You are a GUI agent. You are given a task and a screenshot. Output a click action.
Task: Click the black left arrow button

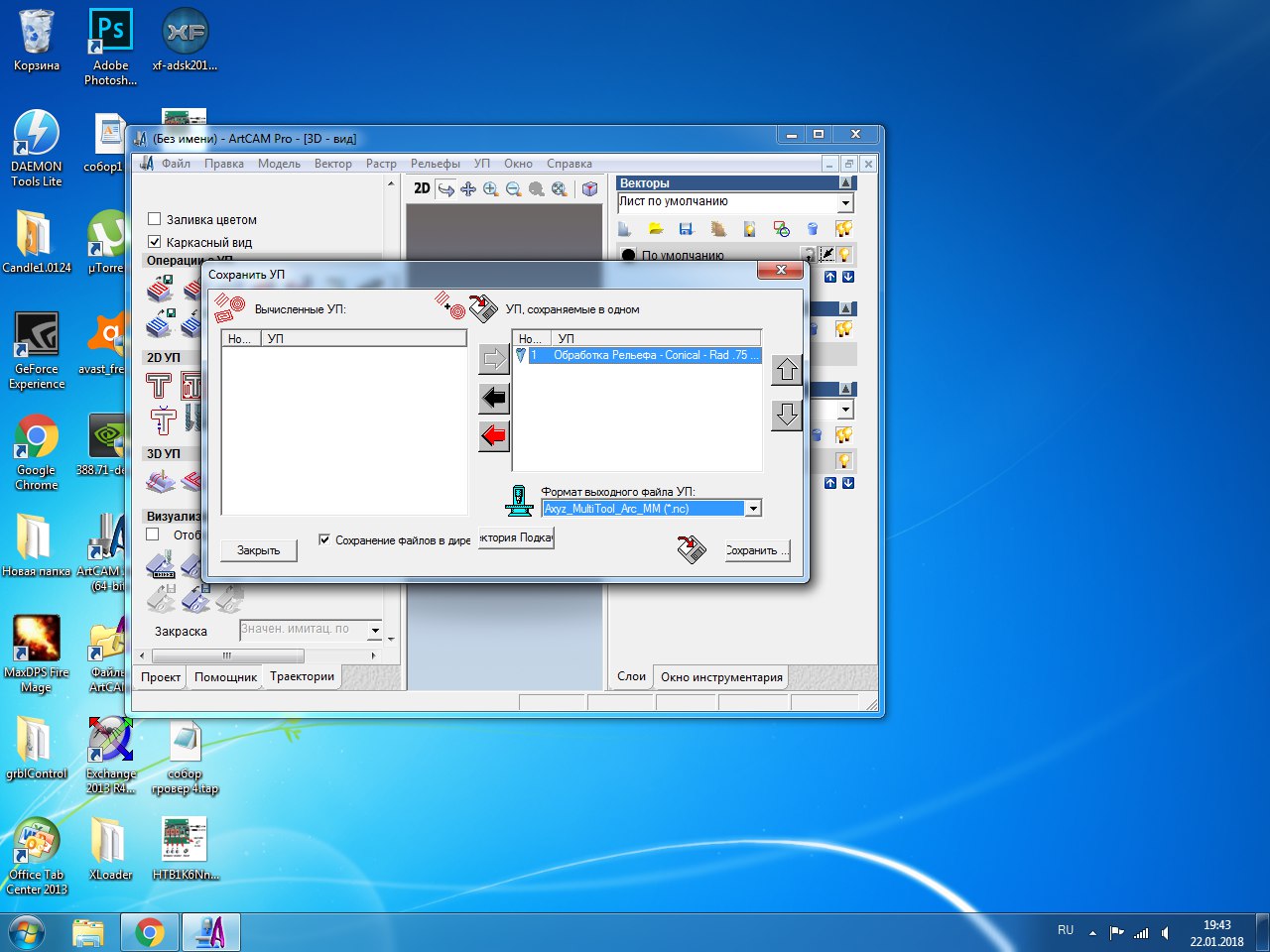coord(493,398)
